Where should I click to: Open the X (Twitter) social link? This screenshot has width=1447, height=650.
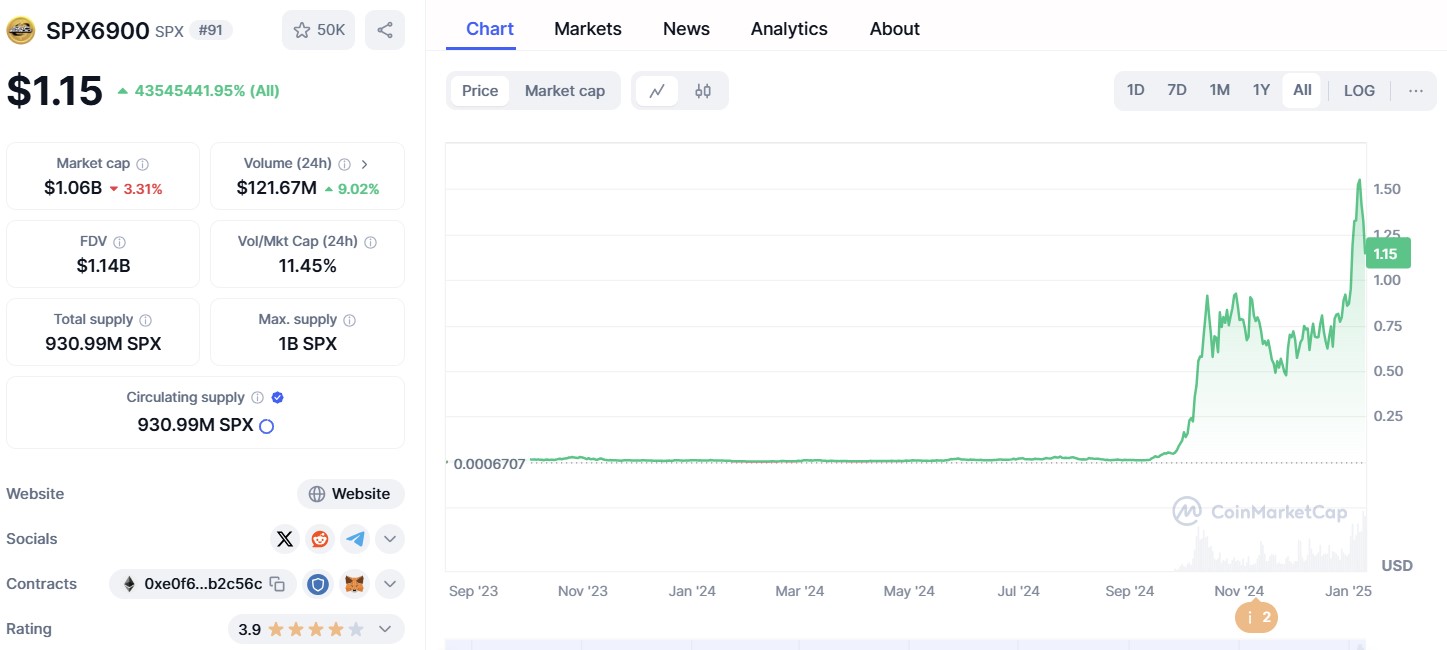(285, 539)
